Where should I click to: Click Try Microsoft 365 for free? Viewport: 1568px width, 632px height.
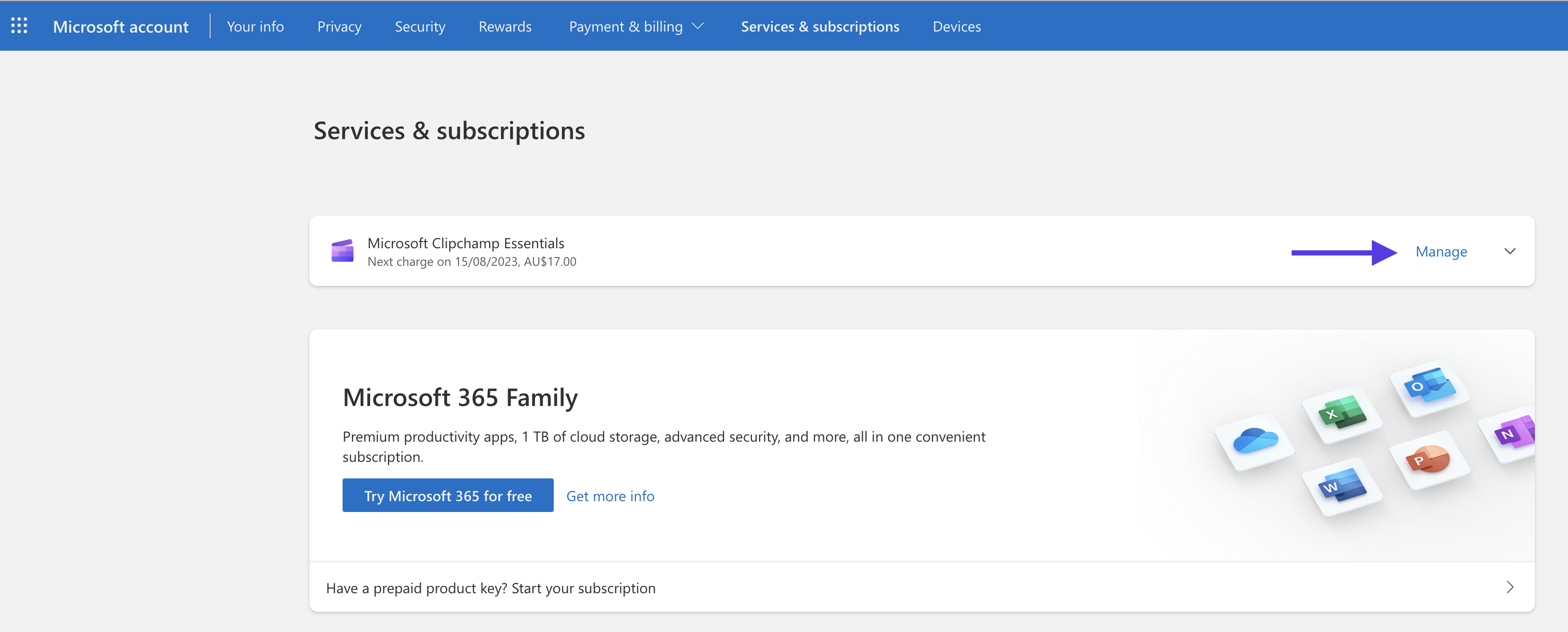(448, 495)
